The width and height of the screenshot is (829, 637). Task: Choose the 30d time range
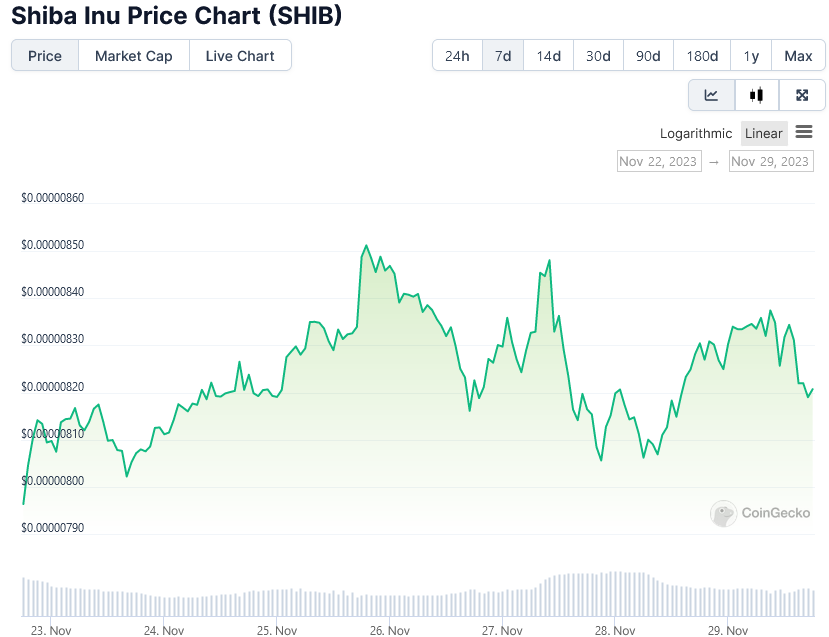598,56
